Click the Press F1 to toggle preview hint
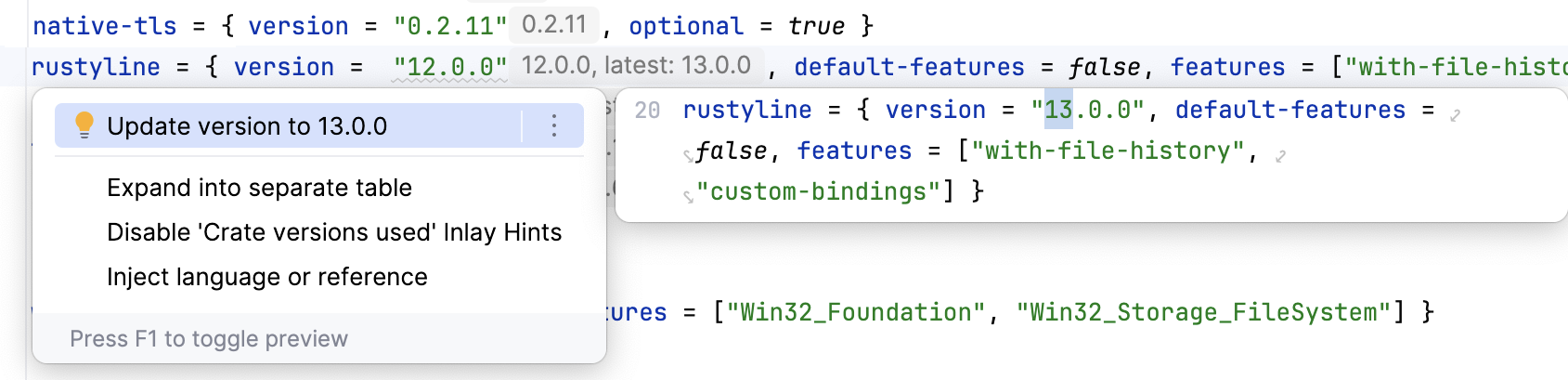Screen dimensions: 1568x380 coord(209,339)
